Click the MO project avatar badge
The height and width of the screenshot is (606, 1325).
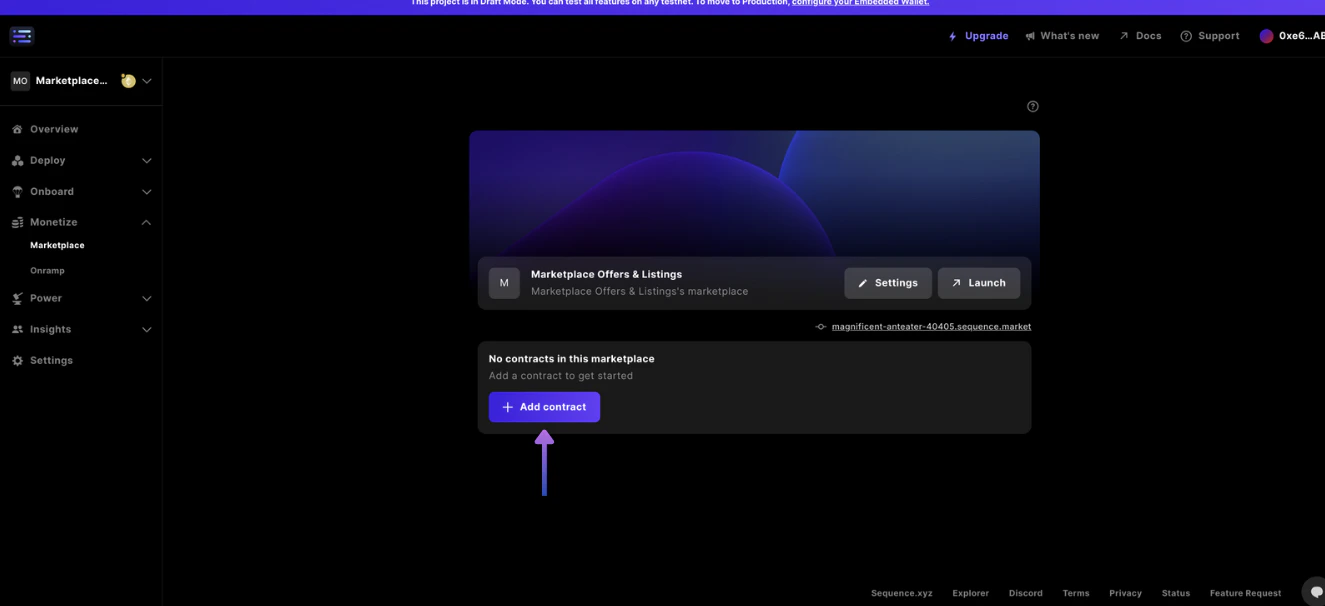(19, 79)
